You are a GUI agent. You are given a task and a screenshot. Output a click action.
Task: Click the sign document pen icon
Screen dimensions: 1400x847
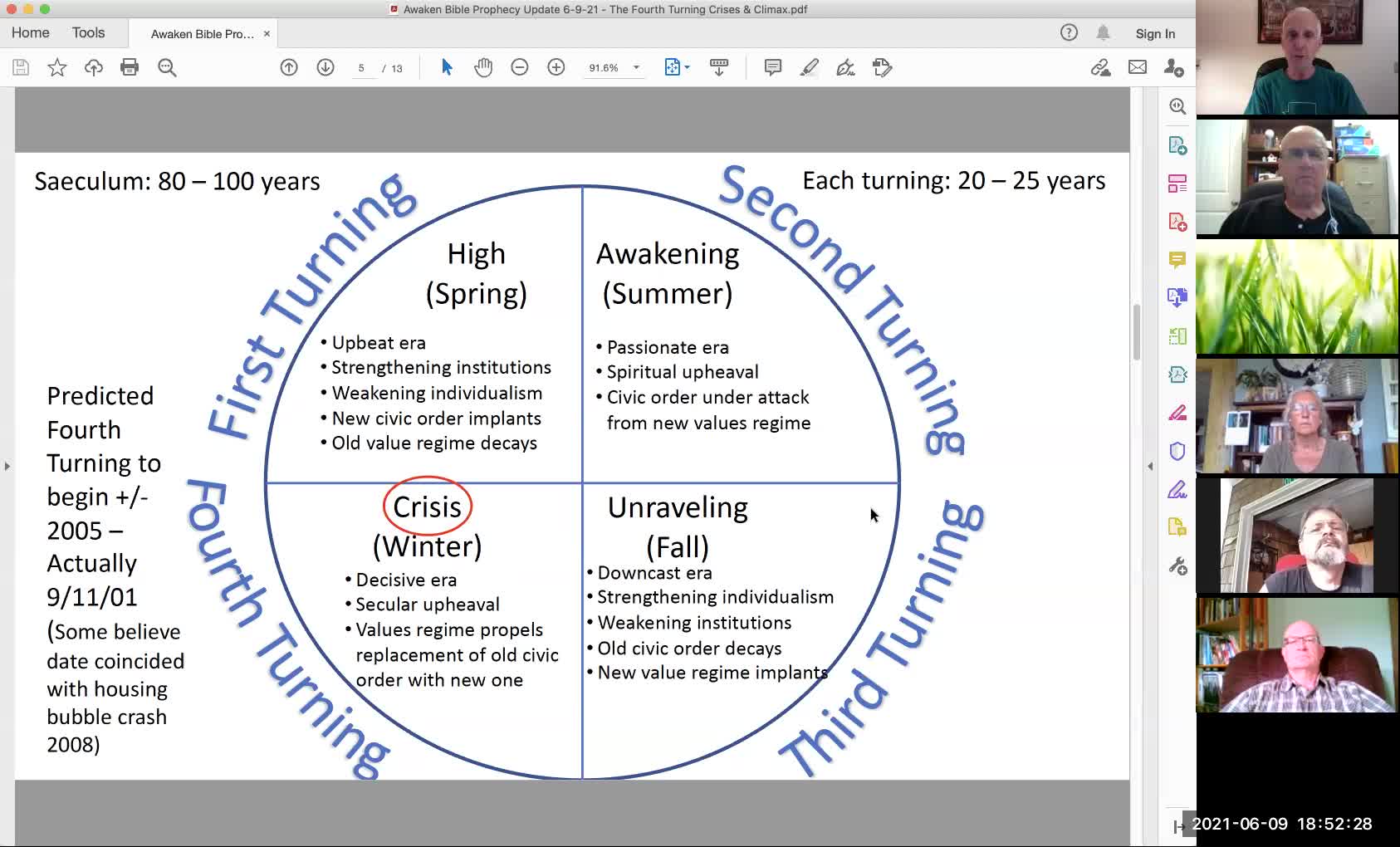tap(845, 67)
